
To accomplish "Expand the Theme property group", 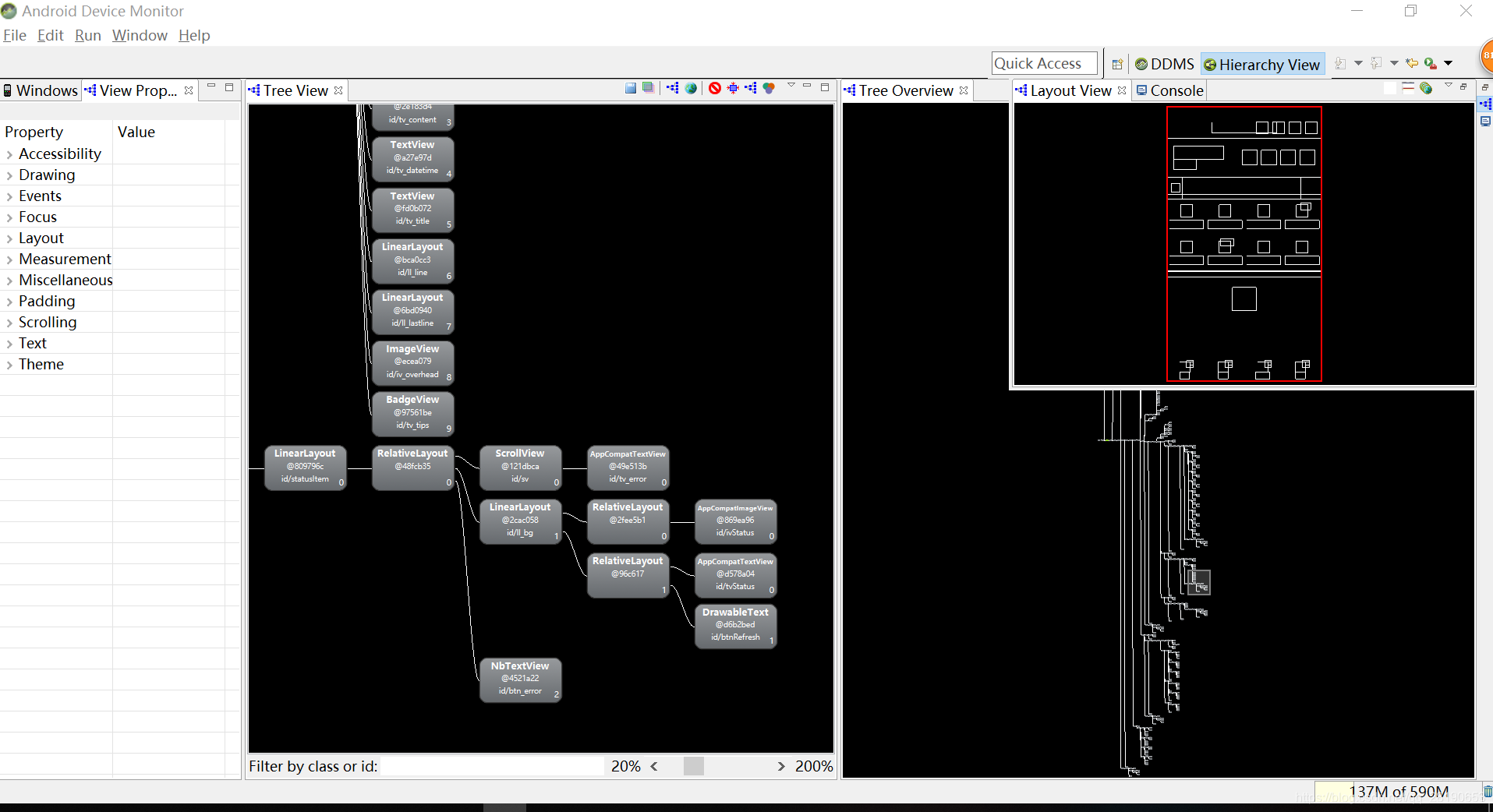I will click(9, 365).
